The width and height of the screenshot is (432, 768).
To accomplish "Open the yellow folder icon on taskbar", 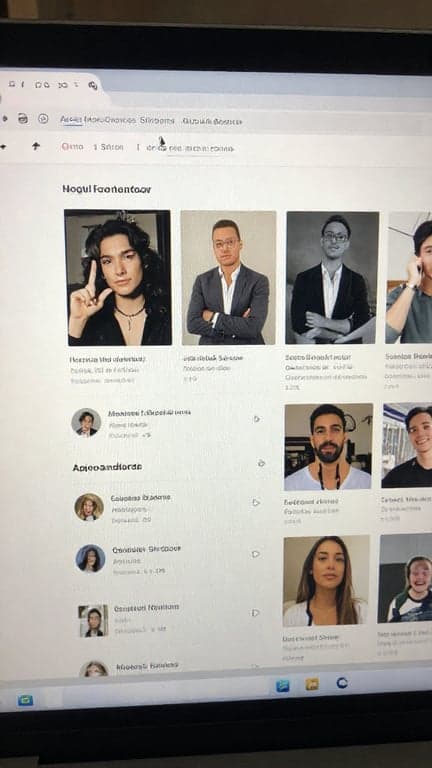I will [x=312, y=684].
